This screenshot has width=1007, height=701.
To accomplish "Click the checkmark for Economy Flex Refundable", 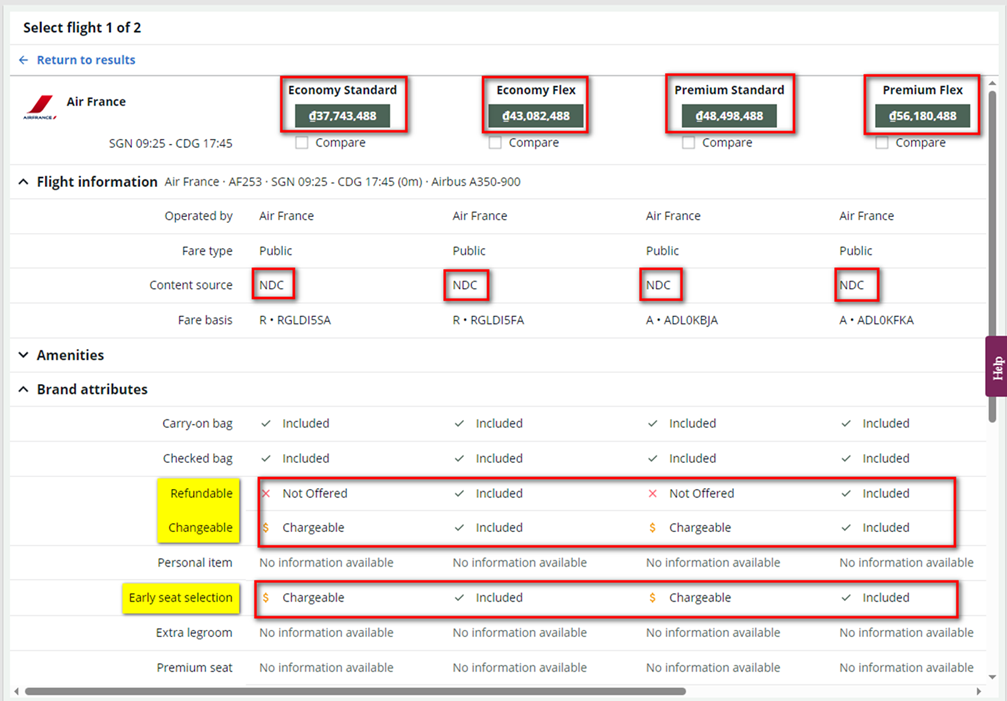I will point(459,494).
